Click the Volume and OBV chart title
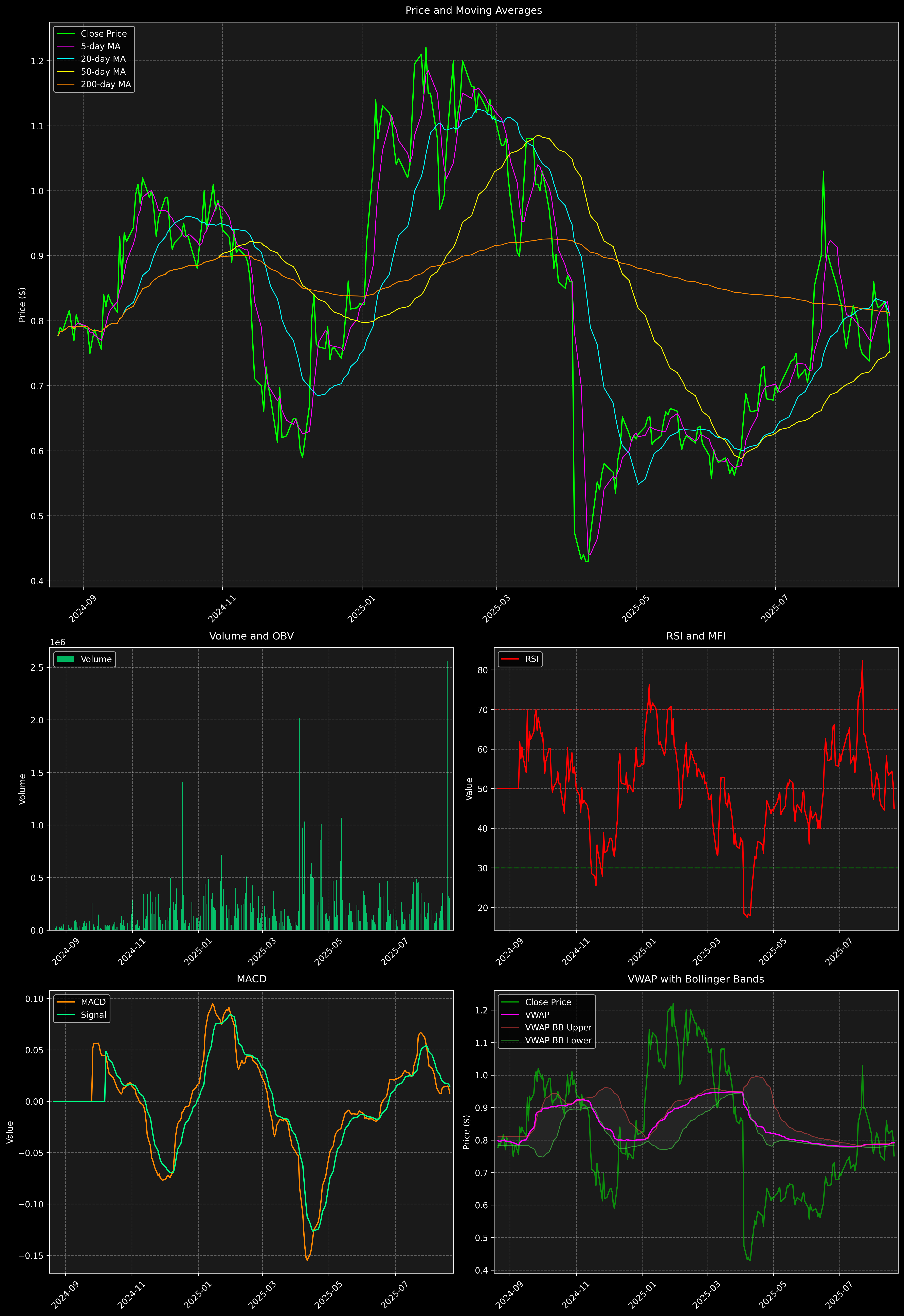This screenshot has height=1316, width=904. coord(252,636)
